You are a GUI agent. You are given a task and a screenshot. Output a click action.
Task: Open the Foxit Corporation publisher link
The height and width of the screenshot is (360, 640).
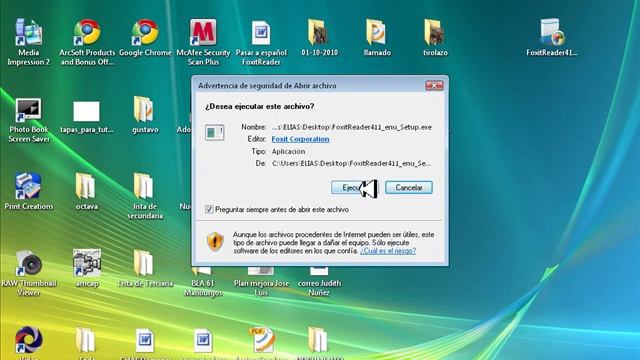coord(300,139)
